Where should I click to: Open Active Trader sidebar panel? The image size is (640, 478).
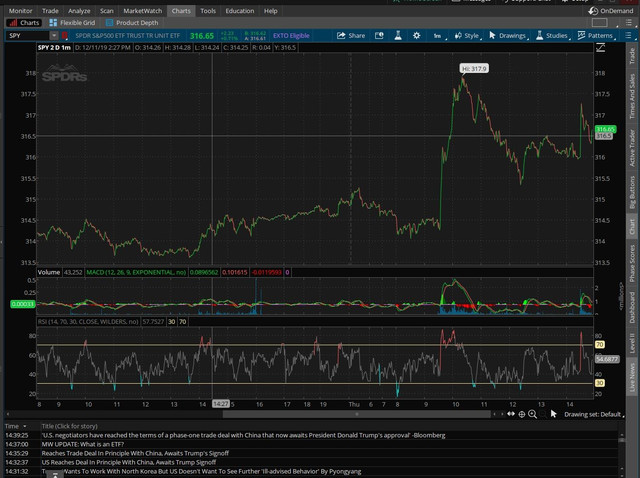(x=632, y=148)
